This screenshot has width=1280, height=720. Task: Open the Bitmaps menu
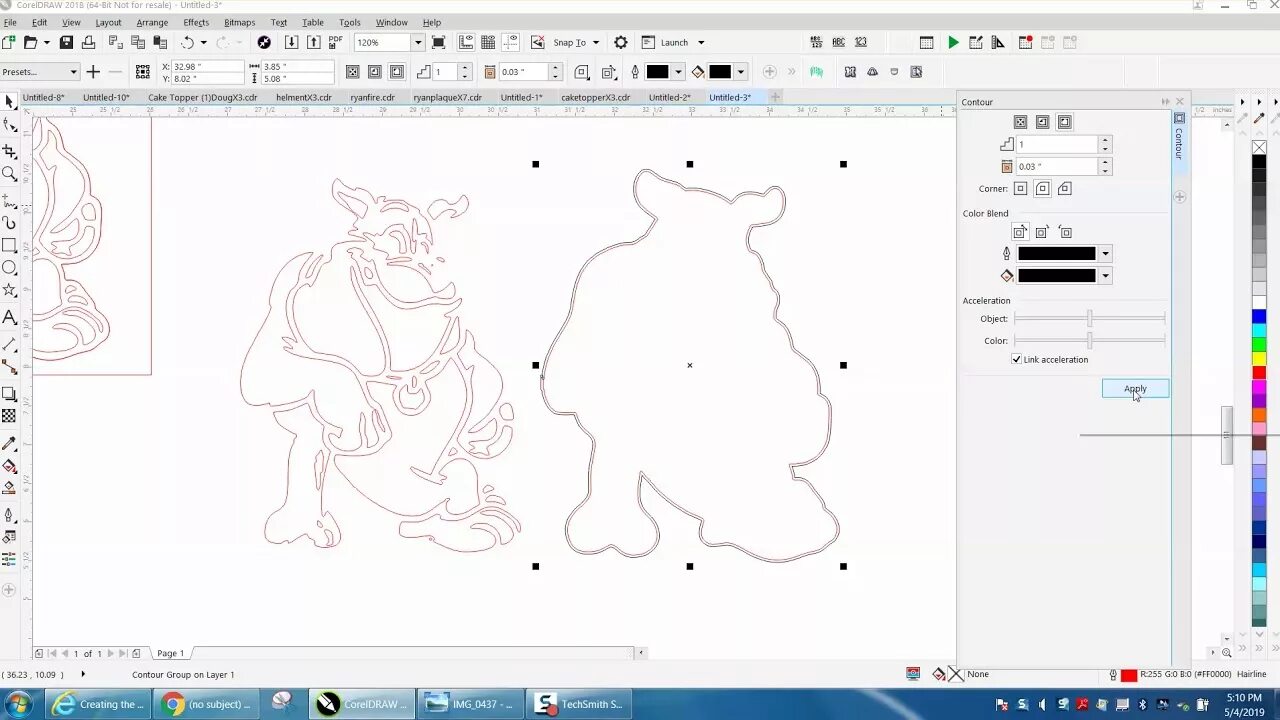pyautogui.click(x=239, y=22)
